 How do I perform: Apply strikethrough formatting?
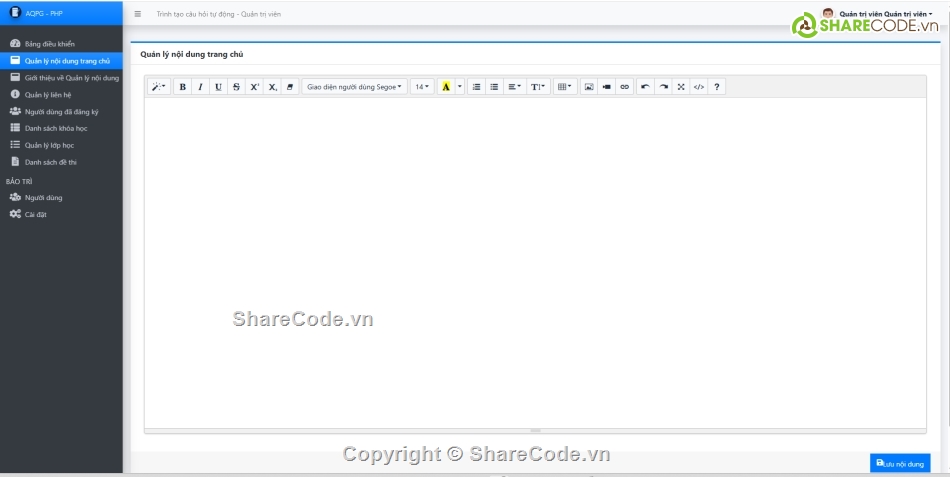tap(236, 87)
